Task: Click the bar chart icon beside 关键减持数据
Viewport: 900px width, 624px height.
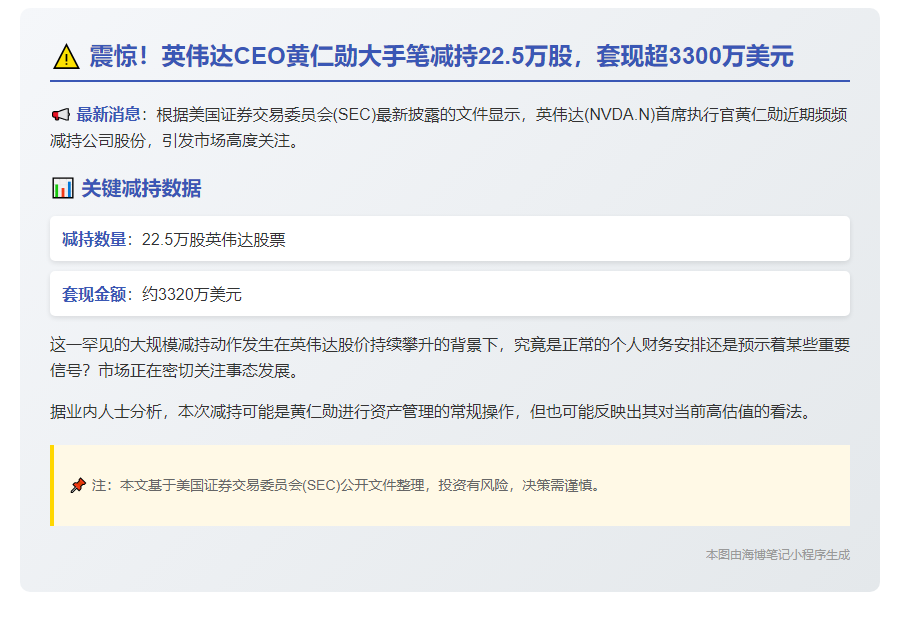Action: coord(63,188)
